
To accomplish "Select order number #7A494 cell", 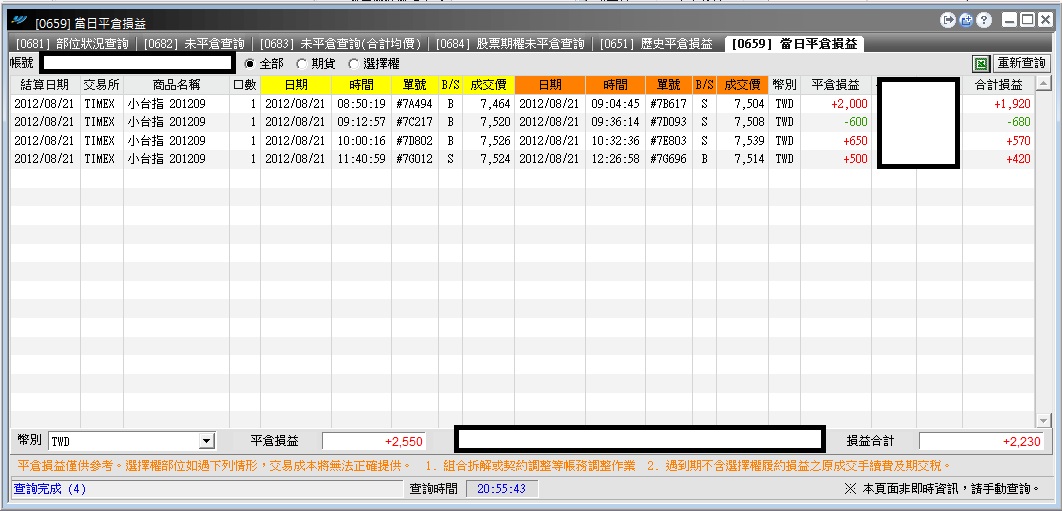I will tap(415, 104).
